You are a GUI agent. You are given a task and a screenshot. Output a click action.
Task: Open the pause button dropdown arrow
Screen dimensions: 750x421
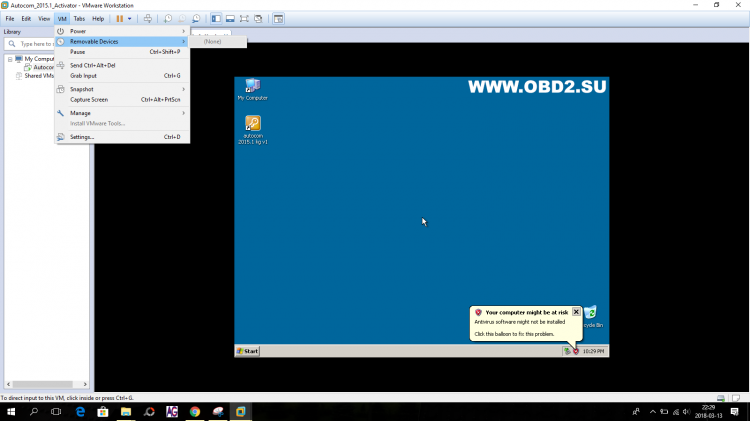point(130,19)
